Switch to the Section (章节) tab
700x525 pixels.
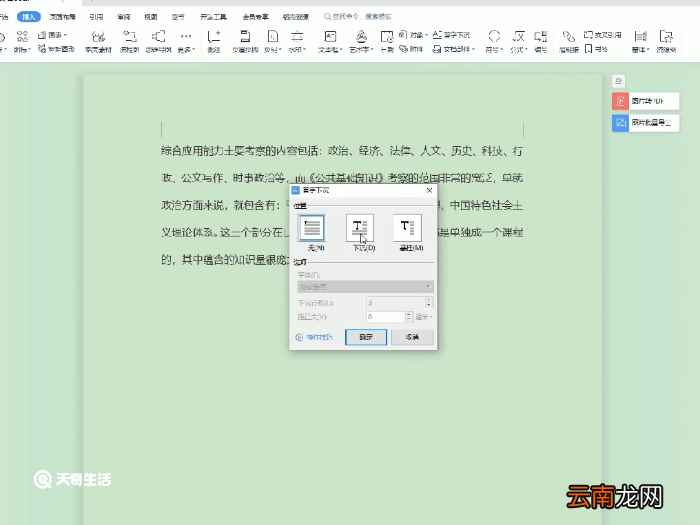click(178, 17)
